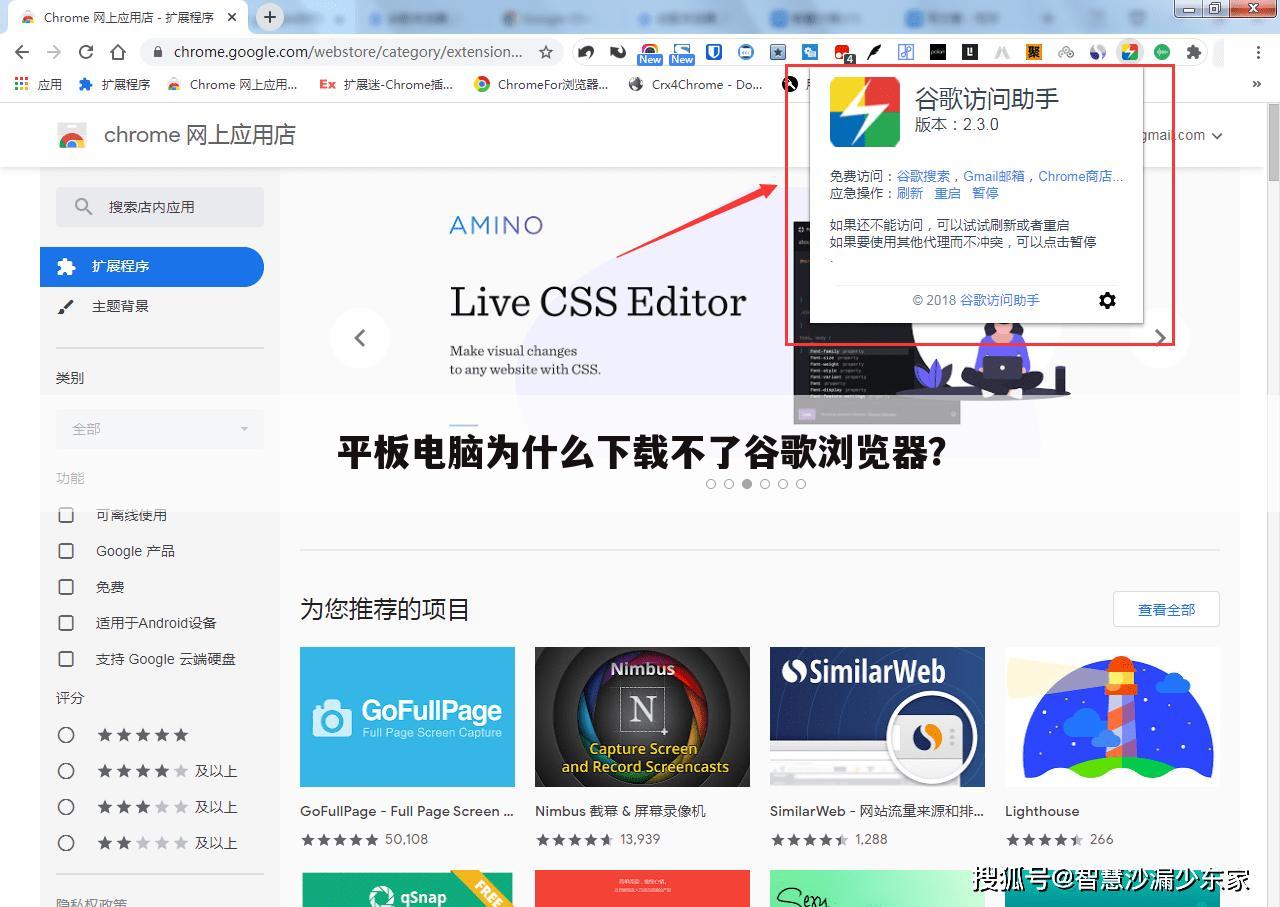1280x907 pixels.
Task: Check the 免费 checkbox
Action: [66, 587]
